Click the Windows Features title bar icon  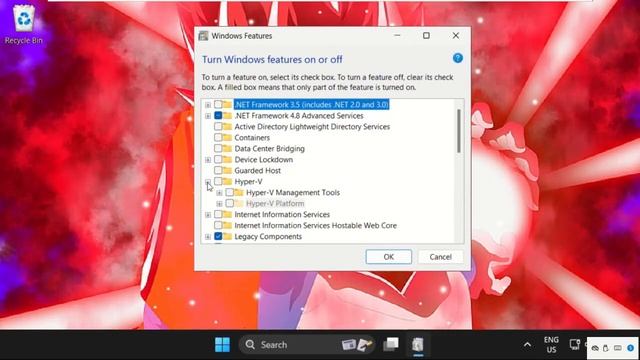pos(203,36)
